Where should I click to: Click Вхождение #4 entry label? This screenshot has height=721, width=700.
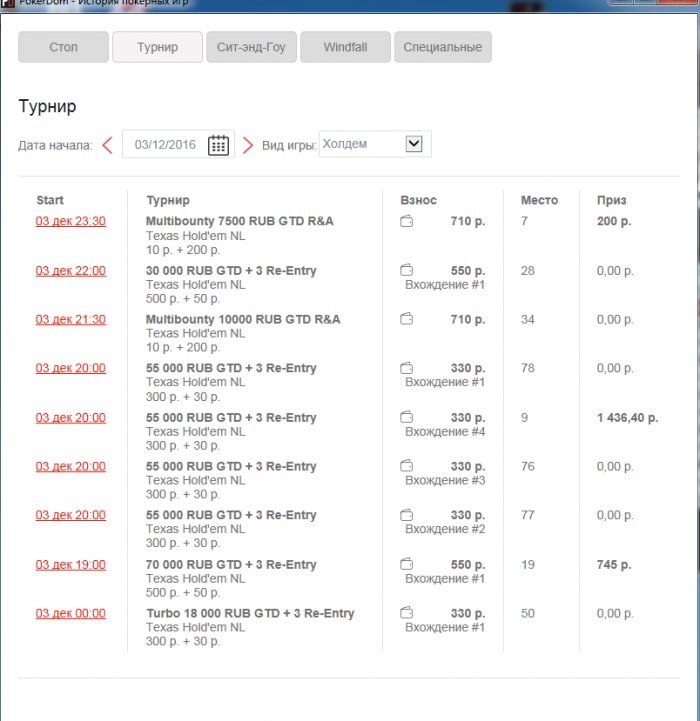pos(445,431)
